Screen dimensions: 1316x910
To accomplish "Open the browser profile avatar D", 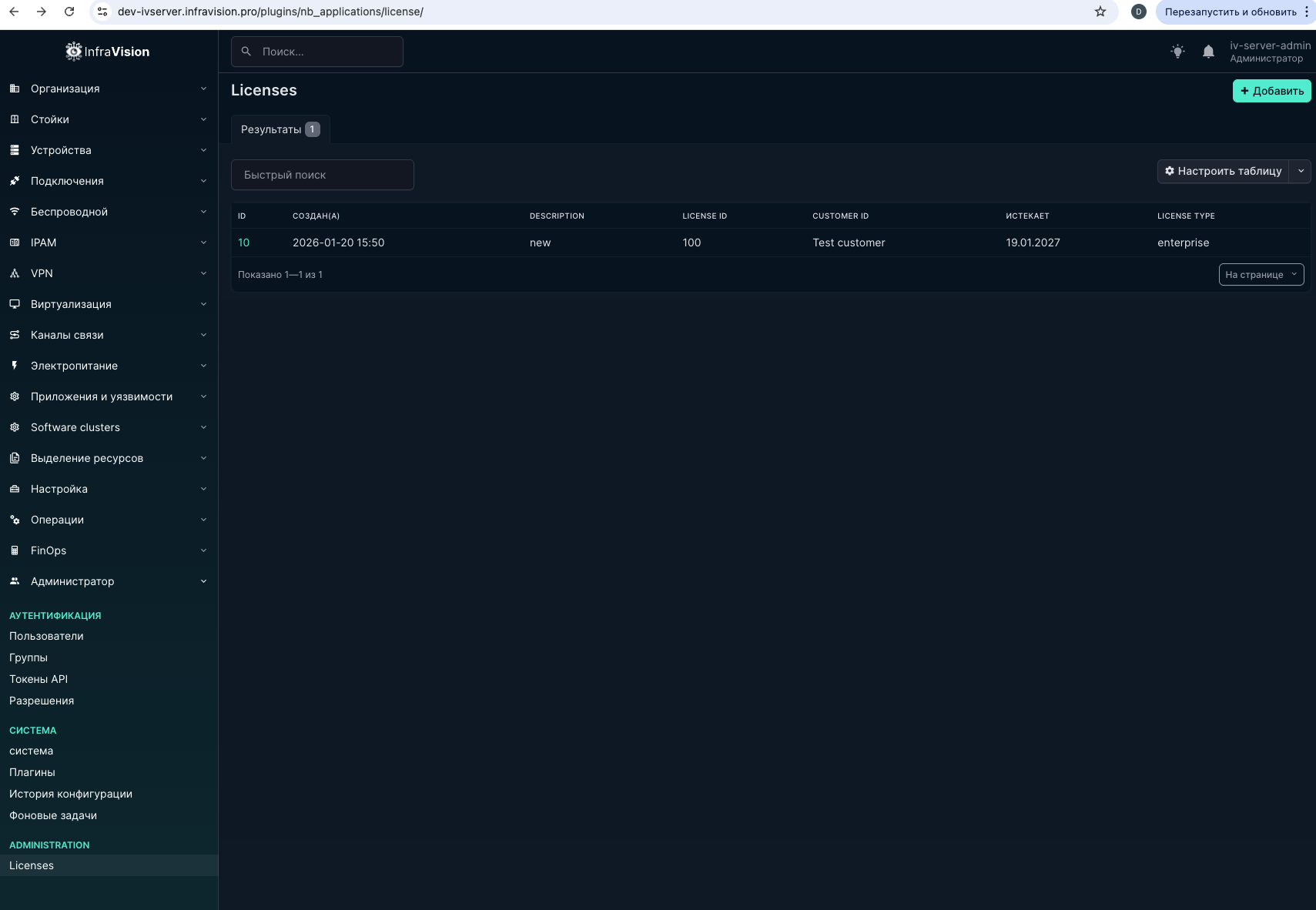I will click(1138, 12).
